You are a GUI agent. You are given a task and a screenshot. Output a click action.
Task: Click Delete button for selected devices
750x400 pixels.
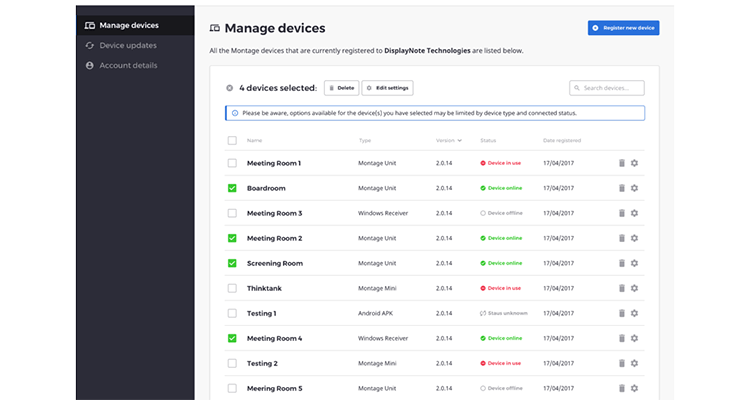(342, 88)
